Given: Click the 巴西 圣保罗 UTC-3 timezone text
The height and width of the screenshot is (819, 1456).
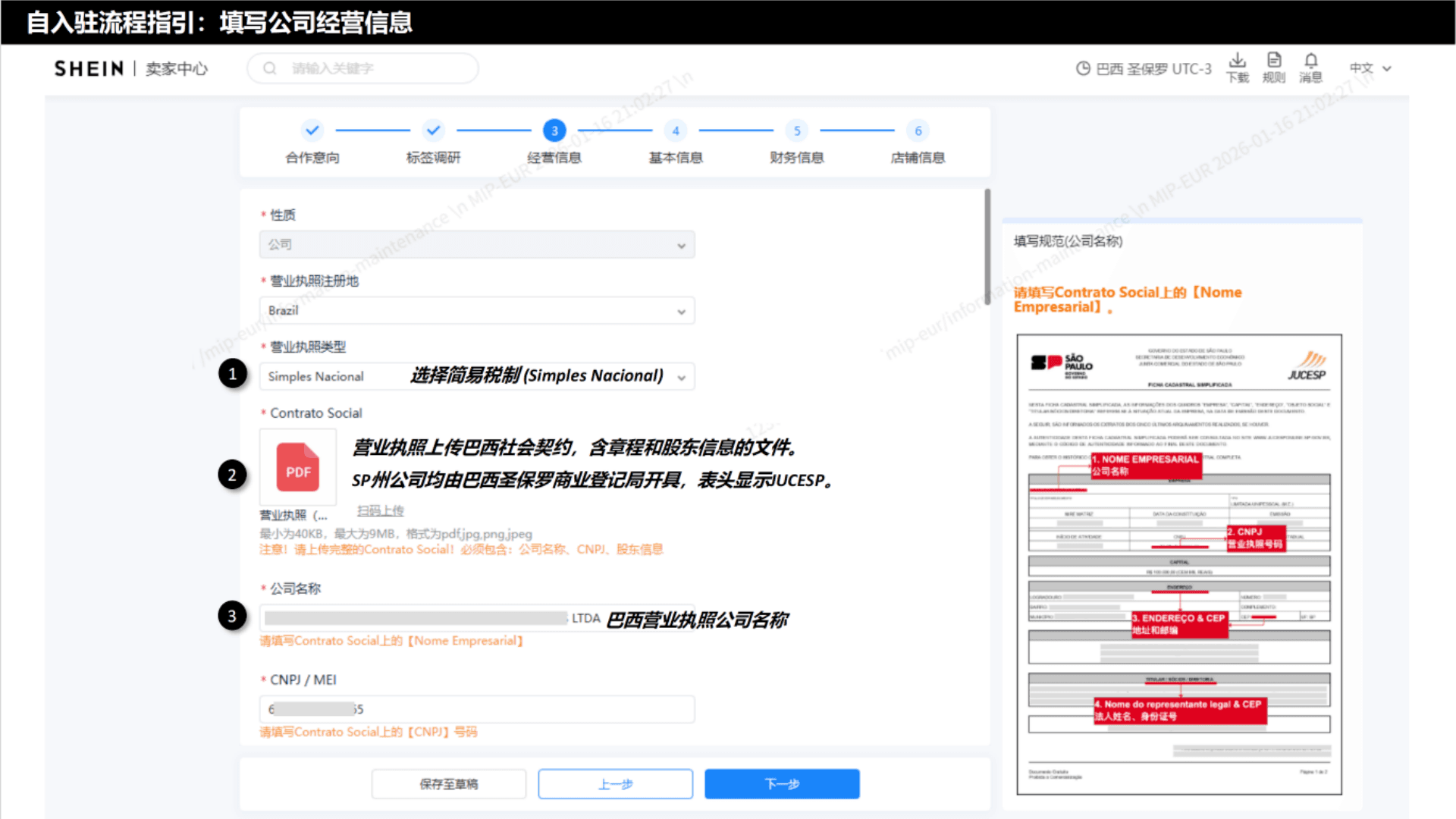Looking at the screenshot, I should click(1153, 69).
